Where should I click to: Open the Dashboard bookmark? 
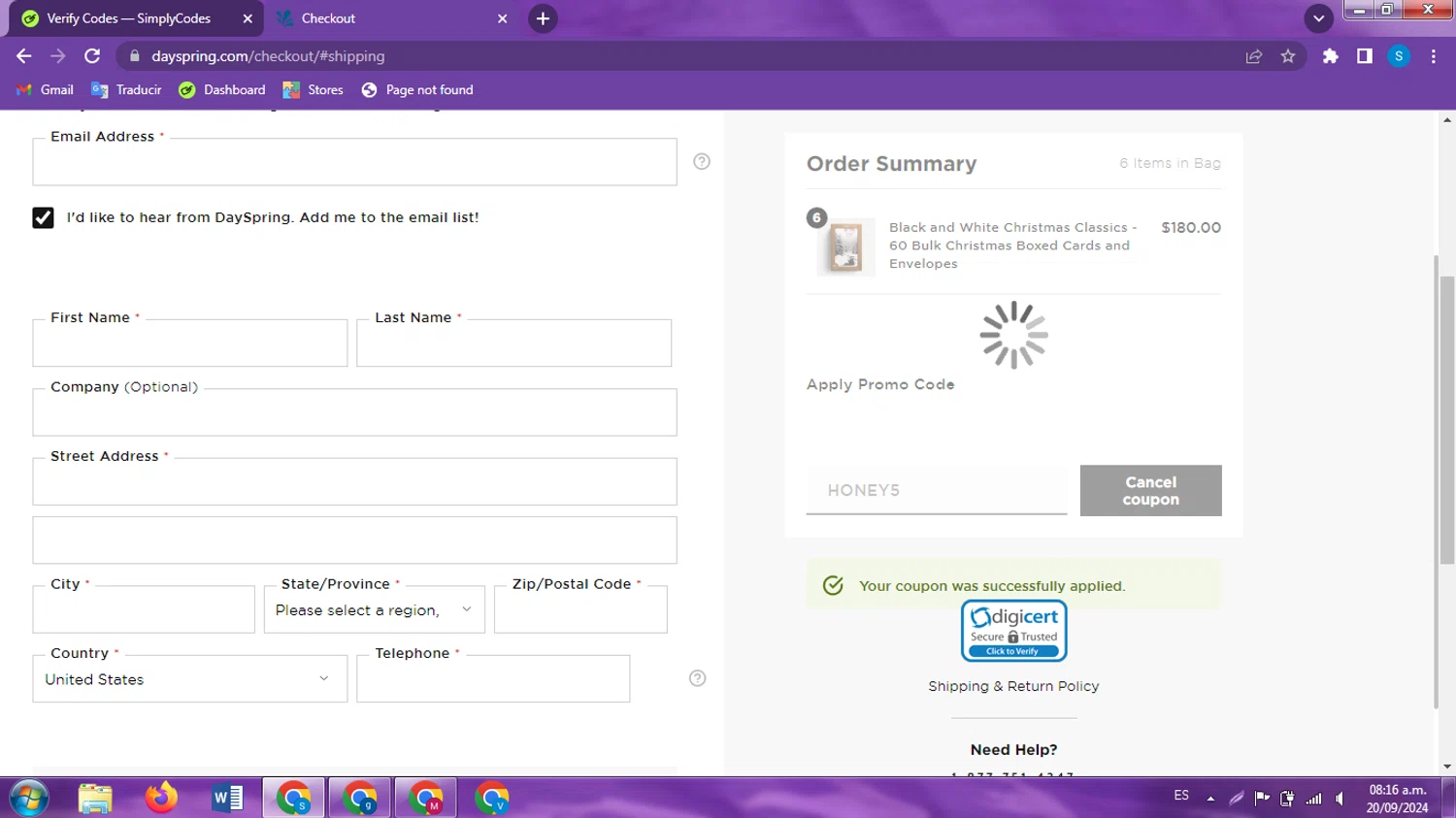[222, 89]
